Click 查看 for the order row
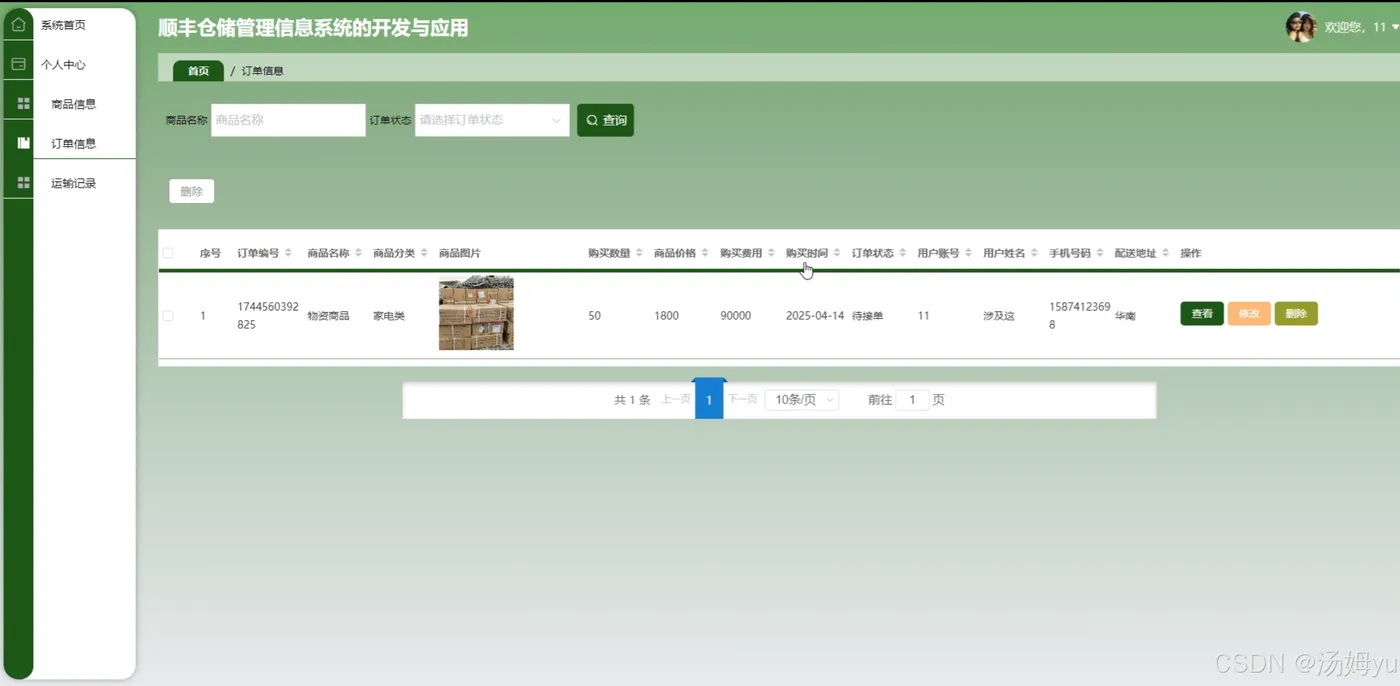The height and width of the screenshot is (686, 1400). [1202, 314]
